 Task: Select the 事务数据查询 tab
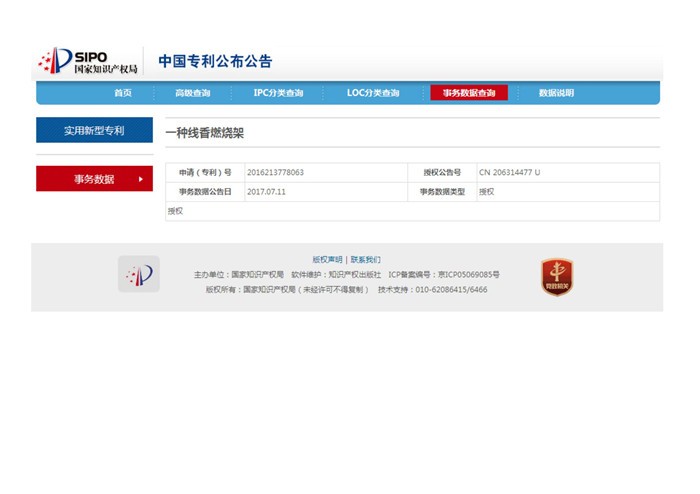coord(469,93)
